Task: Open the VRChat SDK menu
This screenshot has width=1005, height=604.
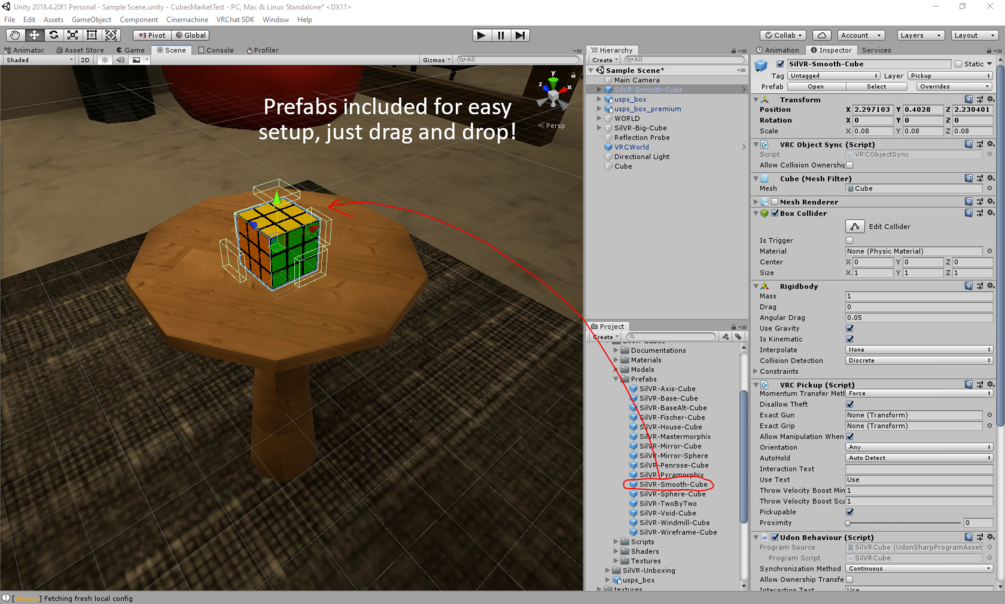Action: tap(235, 20)
